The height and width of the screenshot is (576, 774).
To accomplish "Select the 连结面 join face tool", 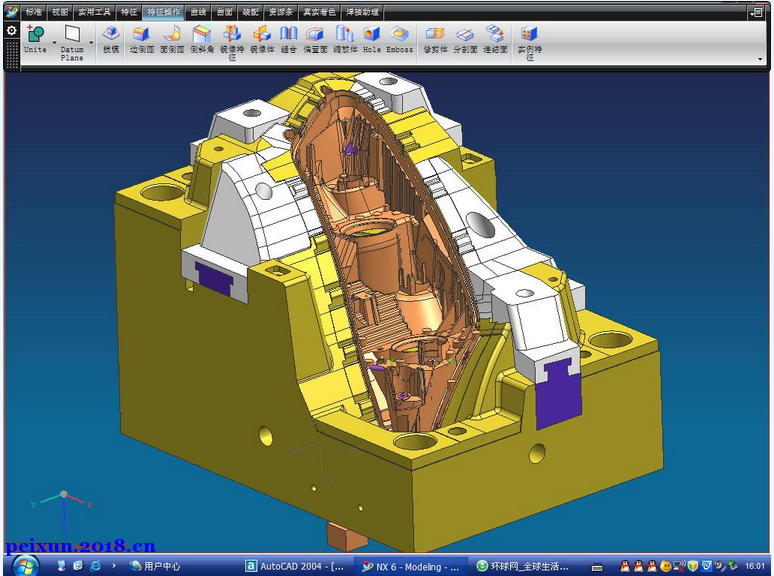I will (x=495, y=39).
